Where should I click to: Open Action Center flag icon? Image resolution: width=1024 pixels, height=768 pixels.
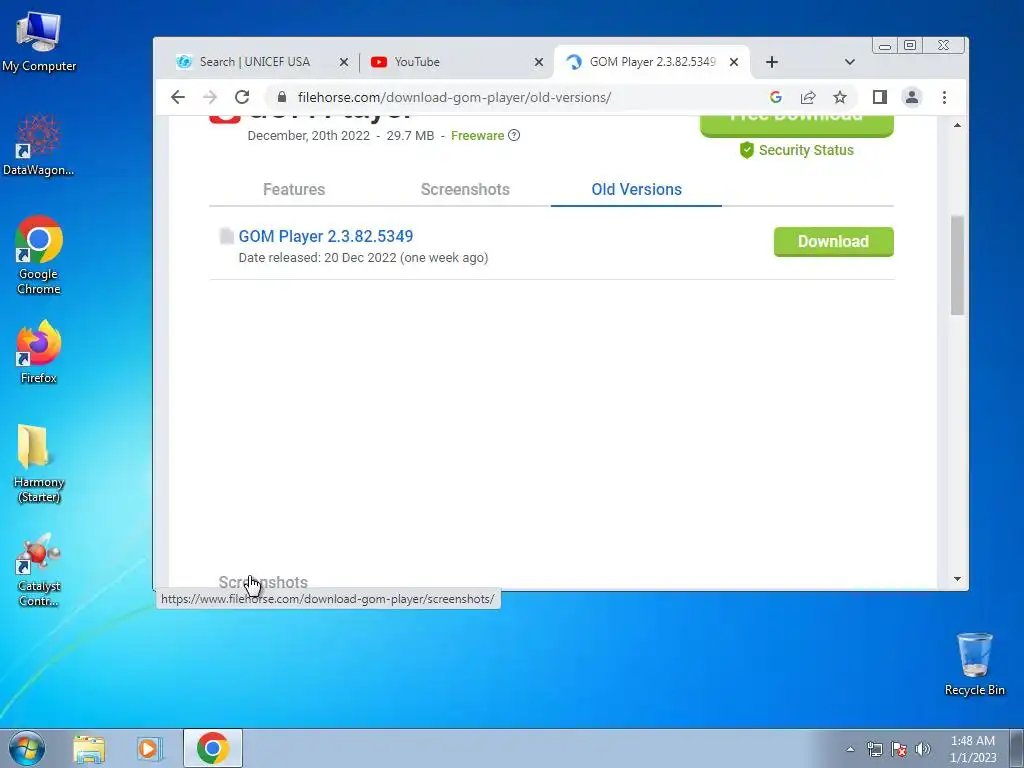tap(899, 749)
